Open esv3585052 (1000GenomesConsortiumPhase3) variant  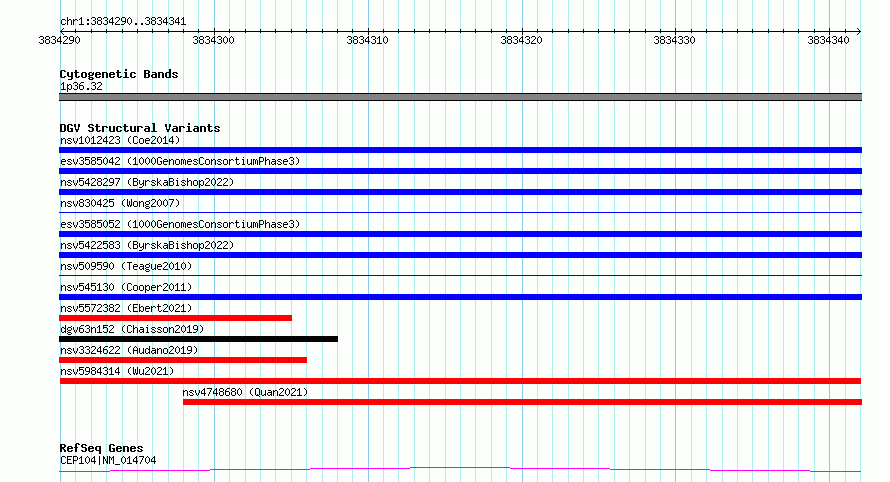coord(180,224)
